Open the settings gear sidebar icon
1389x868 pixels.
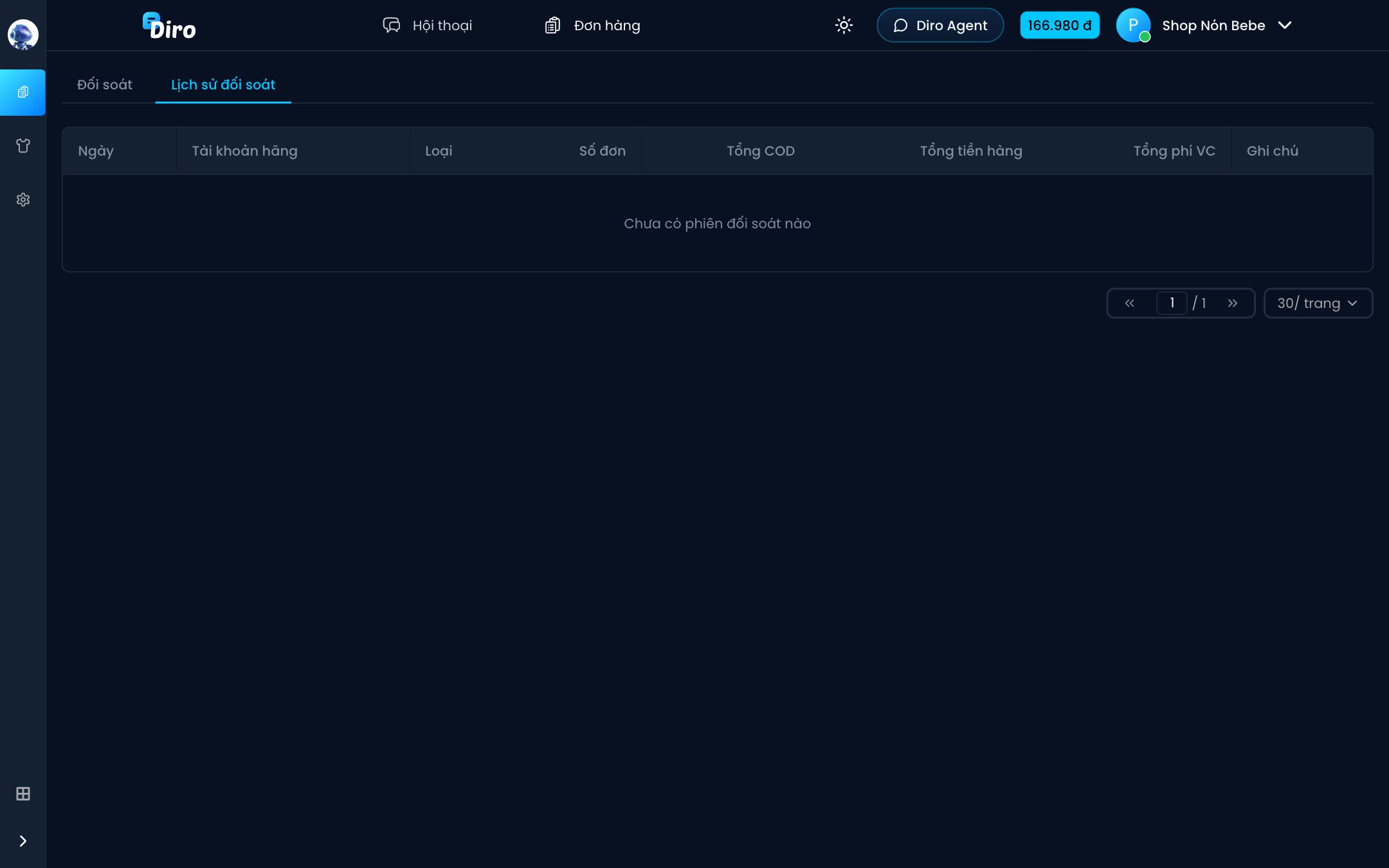click(x=23, y=200)
